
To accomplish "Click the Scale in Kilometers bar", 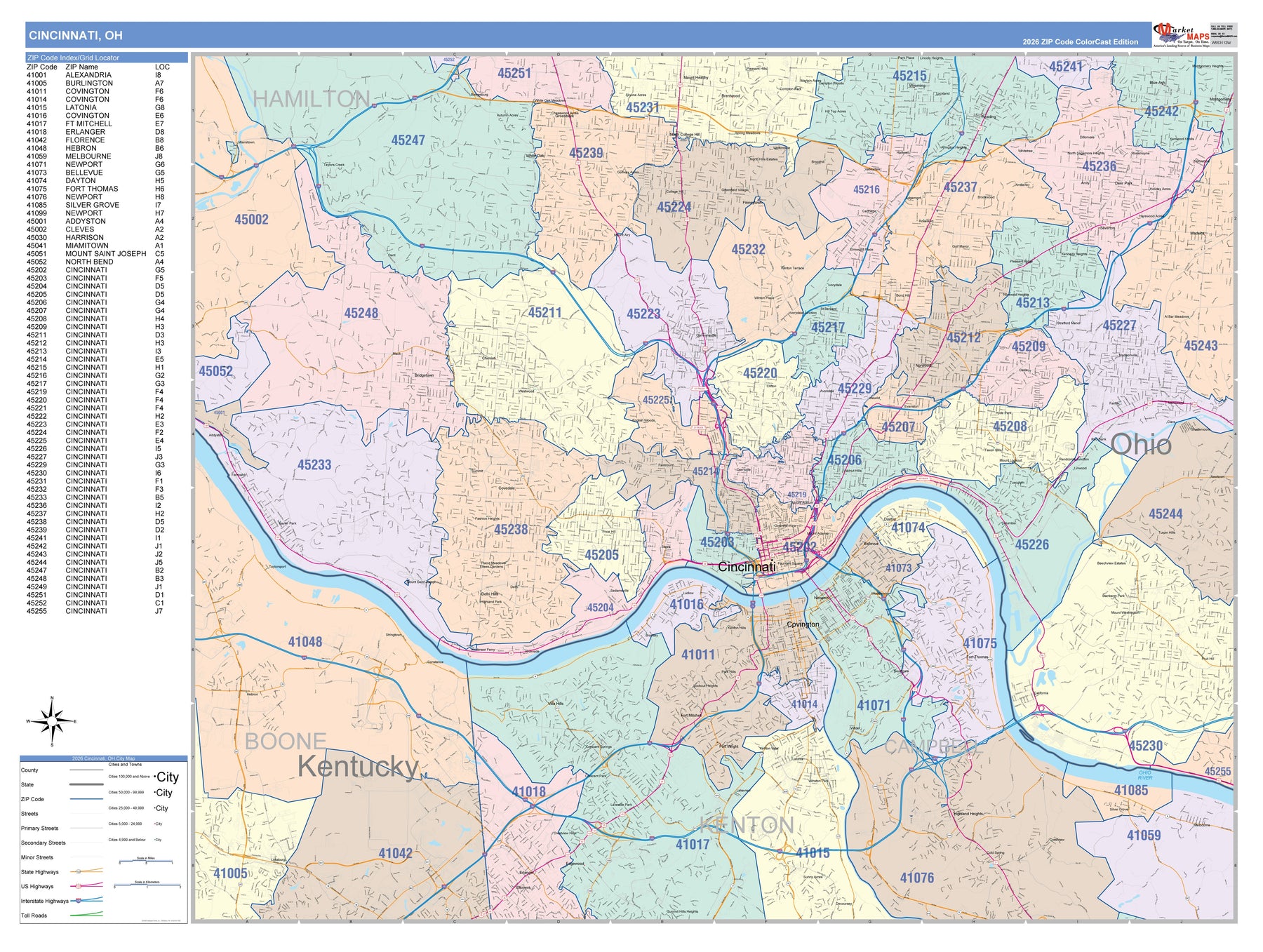I will click(147, 885).
